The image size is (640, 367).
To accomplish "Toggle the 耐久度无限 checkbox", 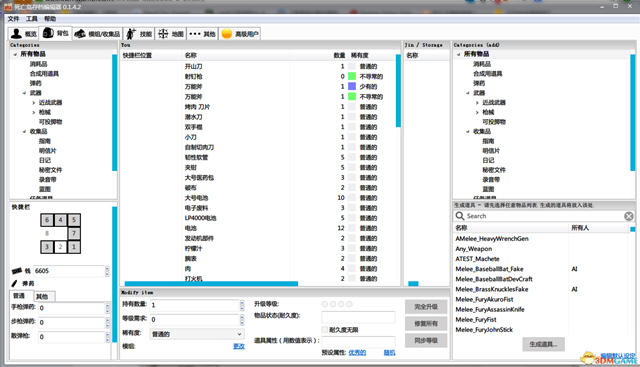I will click(324, 329).
